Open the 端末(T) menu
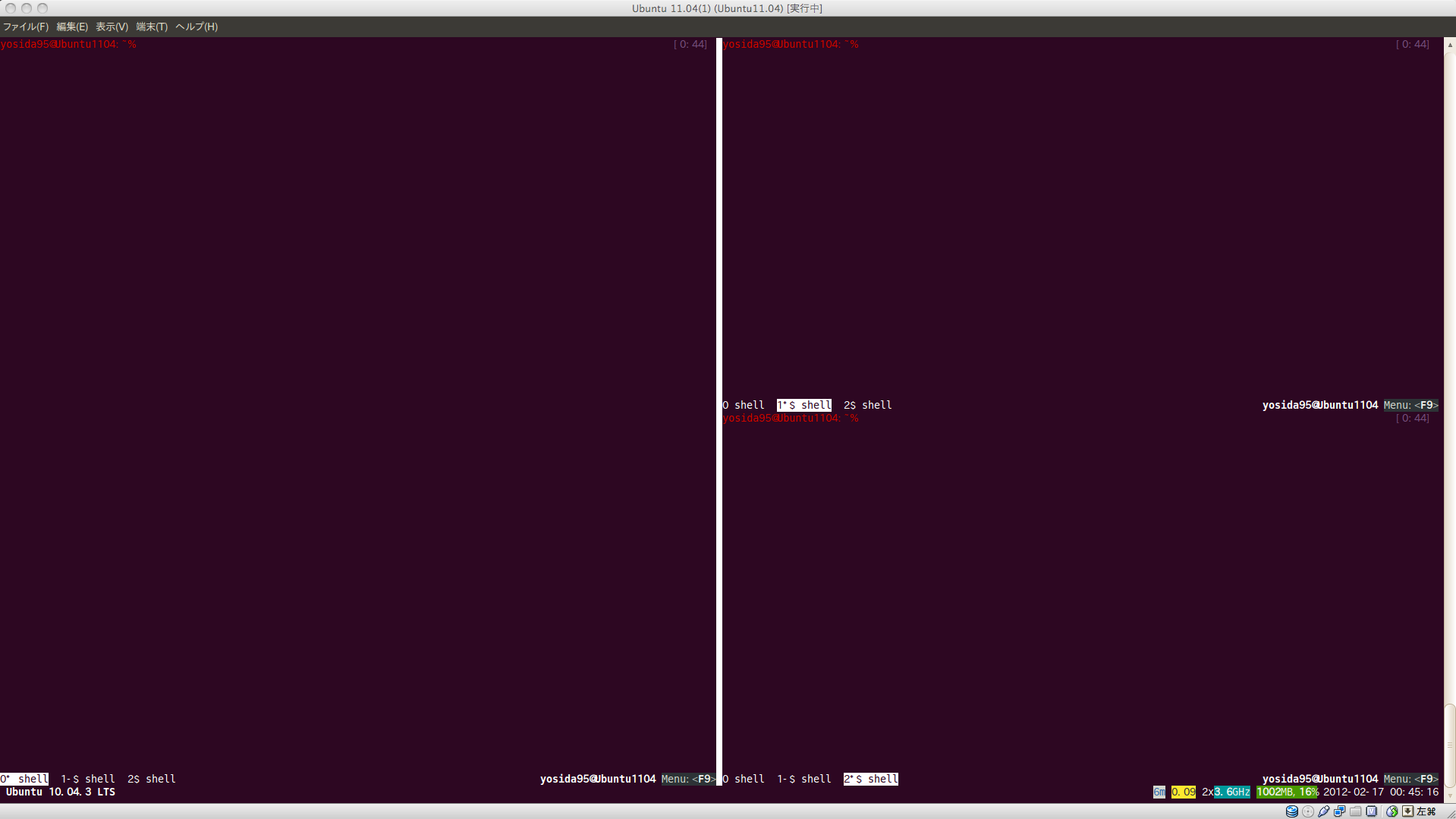Viewport: 1456px width, 819px height. point(152,27)
